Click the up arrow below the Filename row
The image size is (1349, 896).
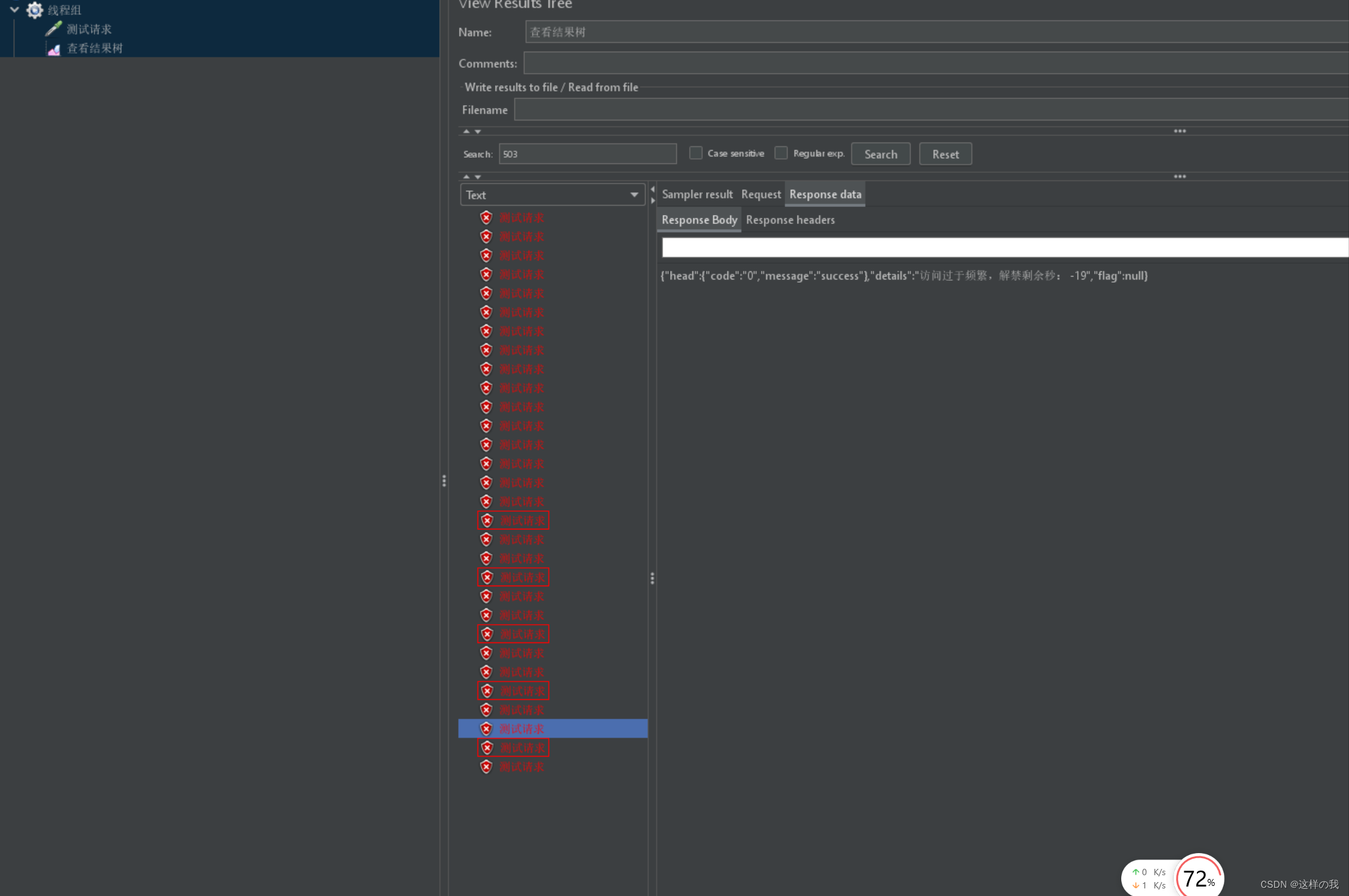(466, 131)
